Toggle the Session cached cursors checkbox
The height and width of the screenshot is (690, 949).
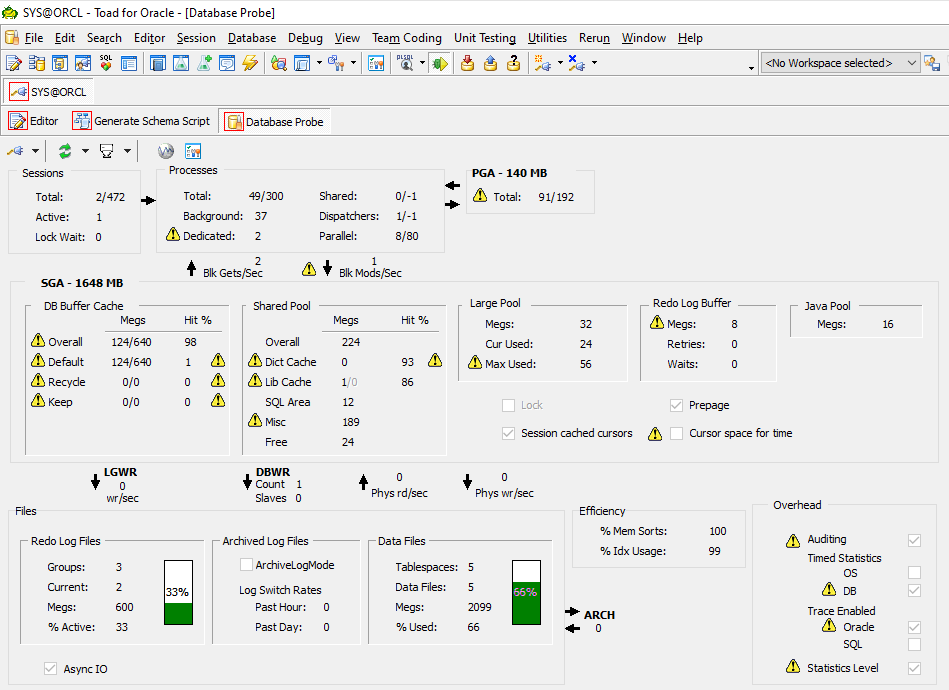tap(508, 433)
